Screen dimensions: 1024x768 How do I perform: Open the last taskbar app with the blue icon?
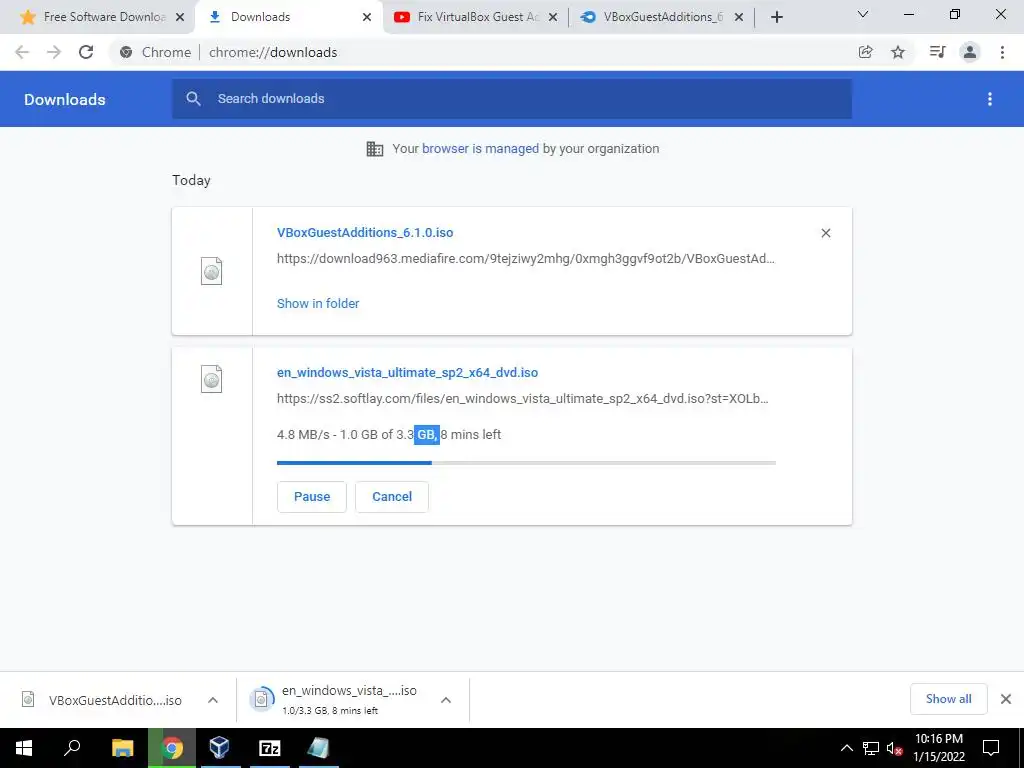point(319,748)
